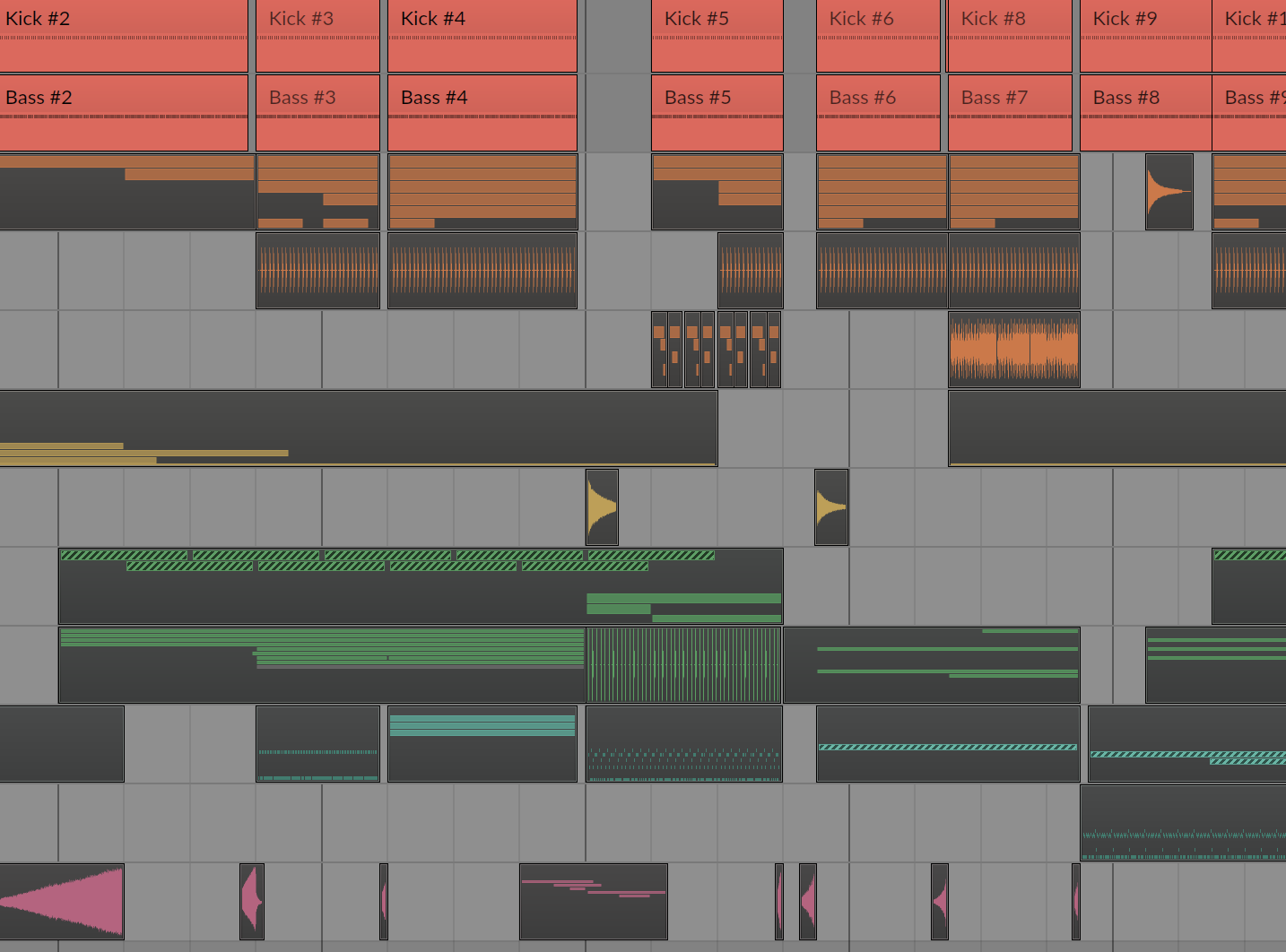Select the Bass #6 clip
Screen dimensions: 1286x952
coord(879,114)
